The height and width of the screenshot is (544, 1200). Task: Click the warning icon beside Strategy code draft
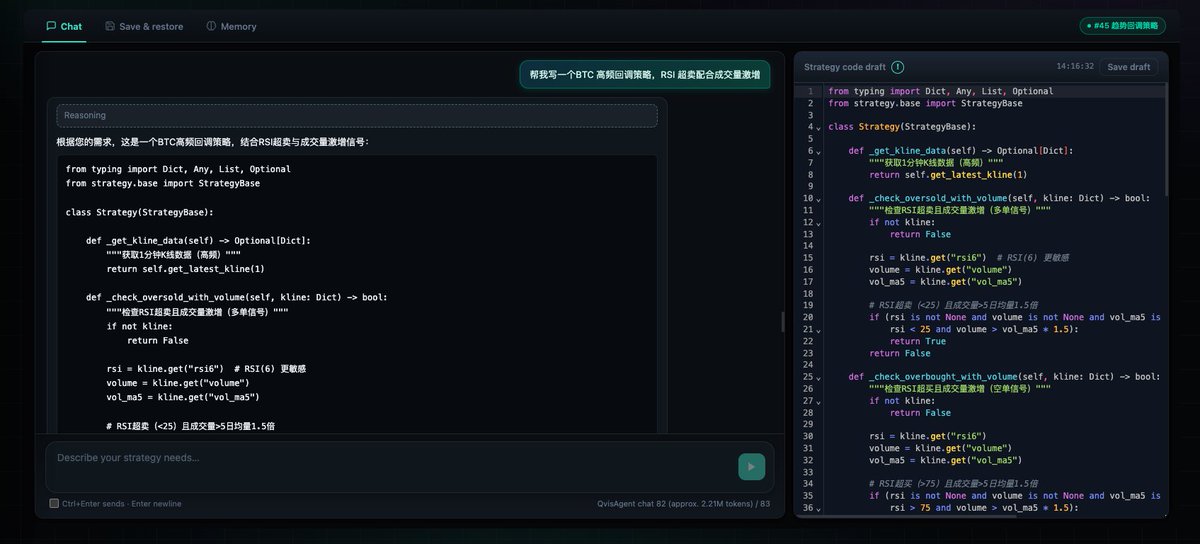point(898,67)
